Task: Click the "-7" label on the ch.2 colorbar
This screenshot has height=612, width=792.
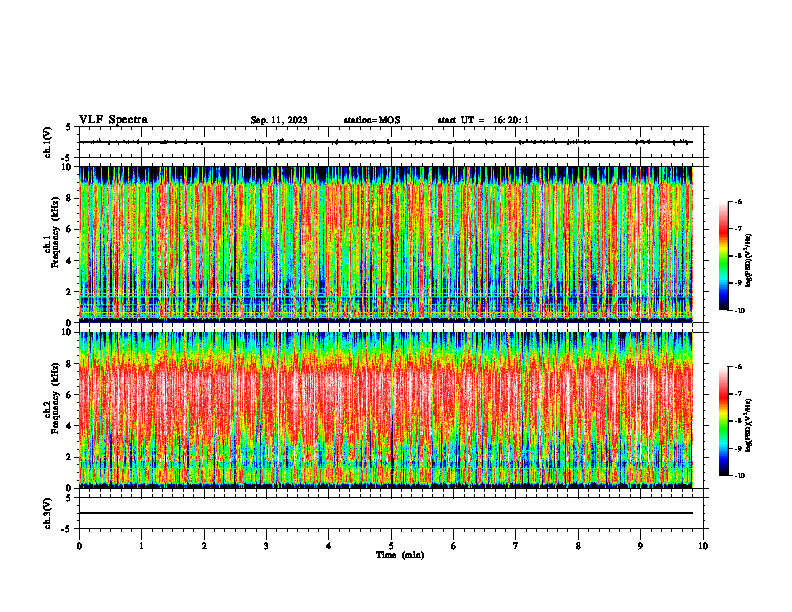Action: coord(738,394)
